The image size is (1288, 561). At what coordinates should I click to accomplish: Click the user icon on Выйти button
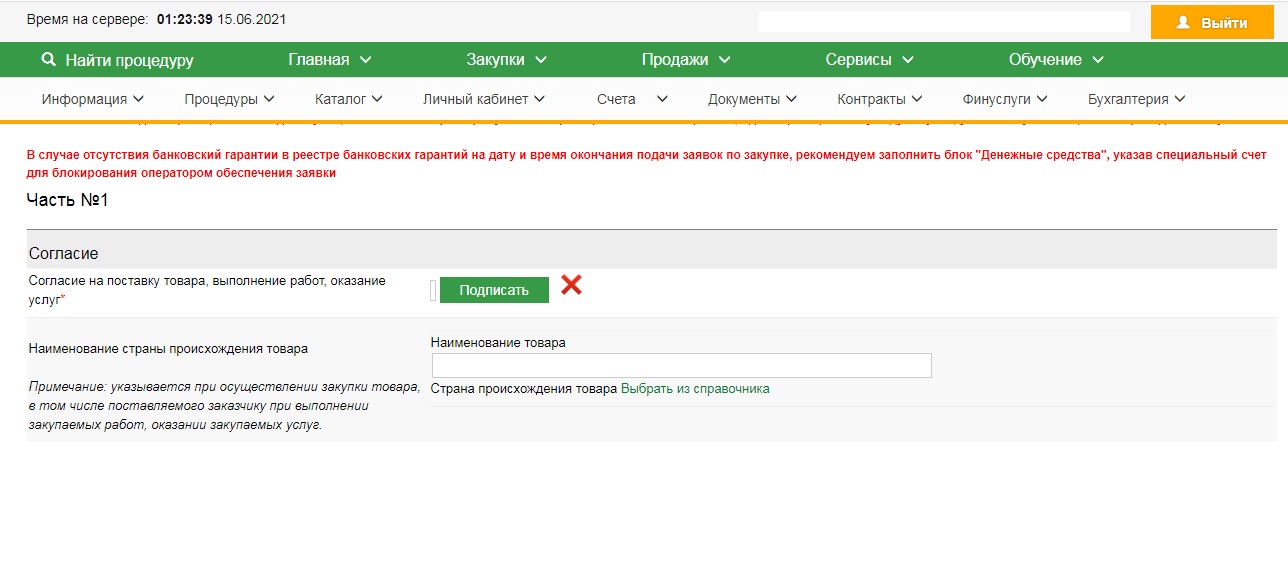pyautogui.click(x=1182, y=22)
